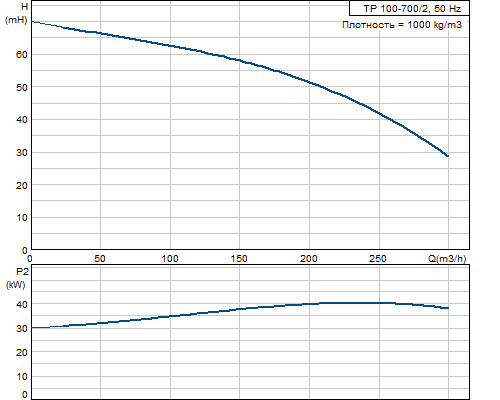Click the 30 tick on the head axis
The height and width of the screenshot is (400, 500).
point(22,153)
